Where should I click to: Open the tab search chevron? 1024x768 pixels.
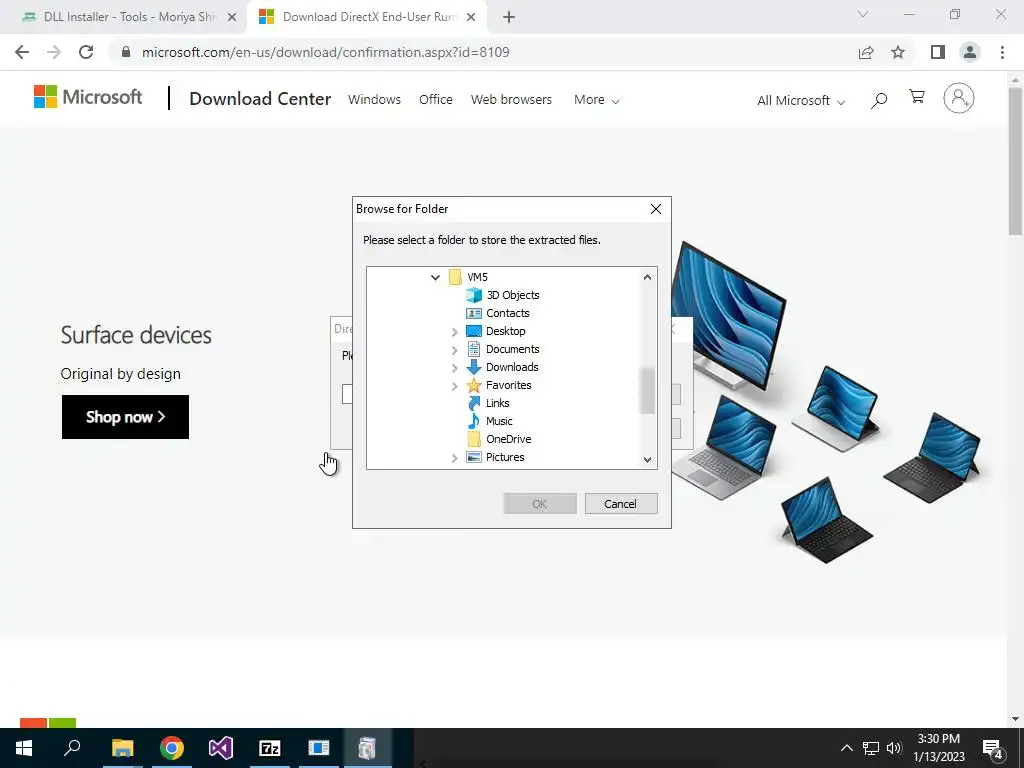click(x=863, y=14)
